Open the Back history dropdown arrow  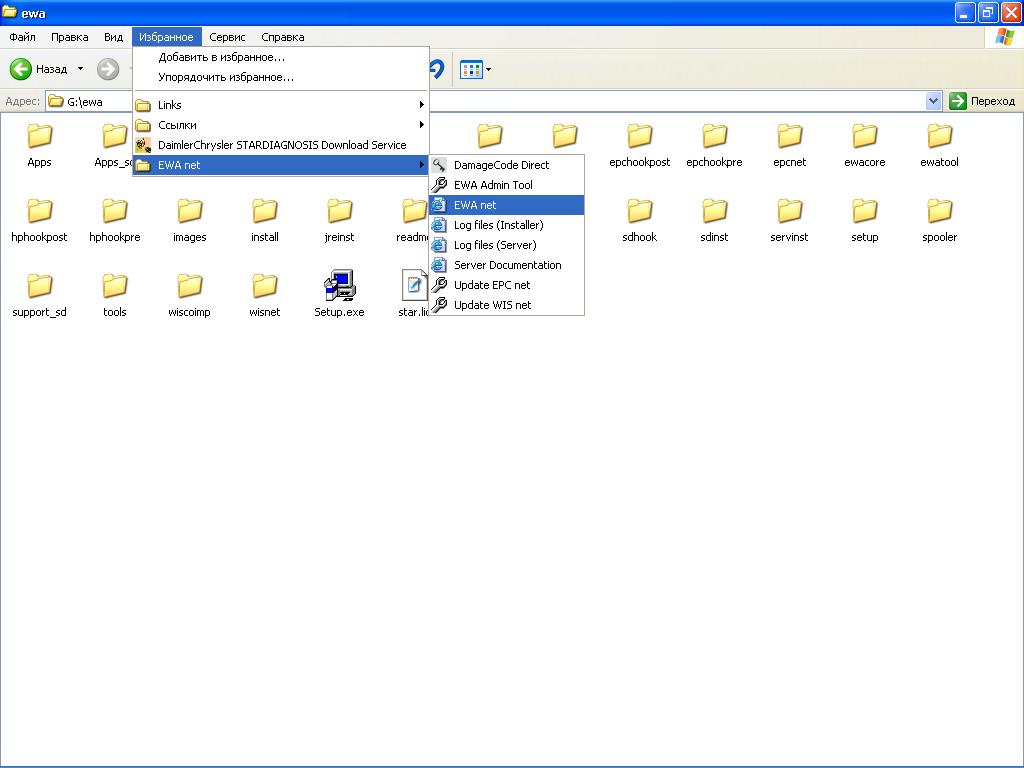pyautogui.click(x=80, y=69)
